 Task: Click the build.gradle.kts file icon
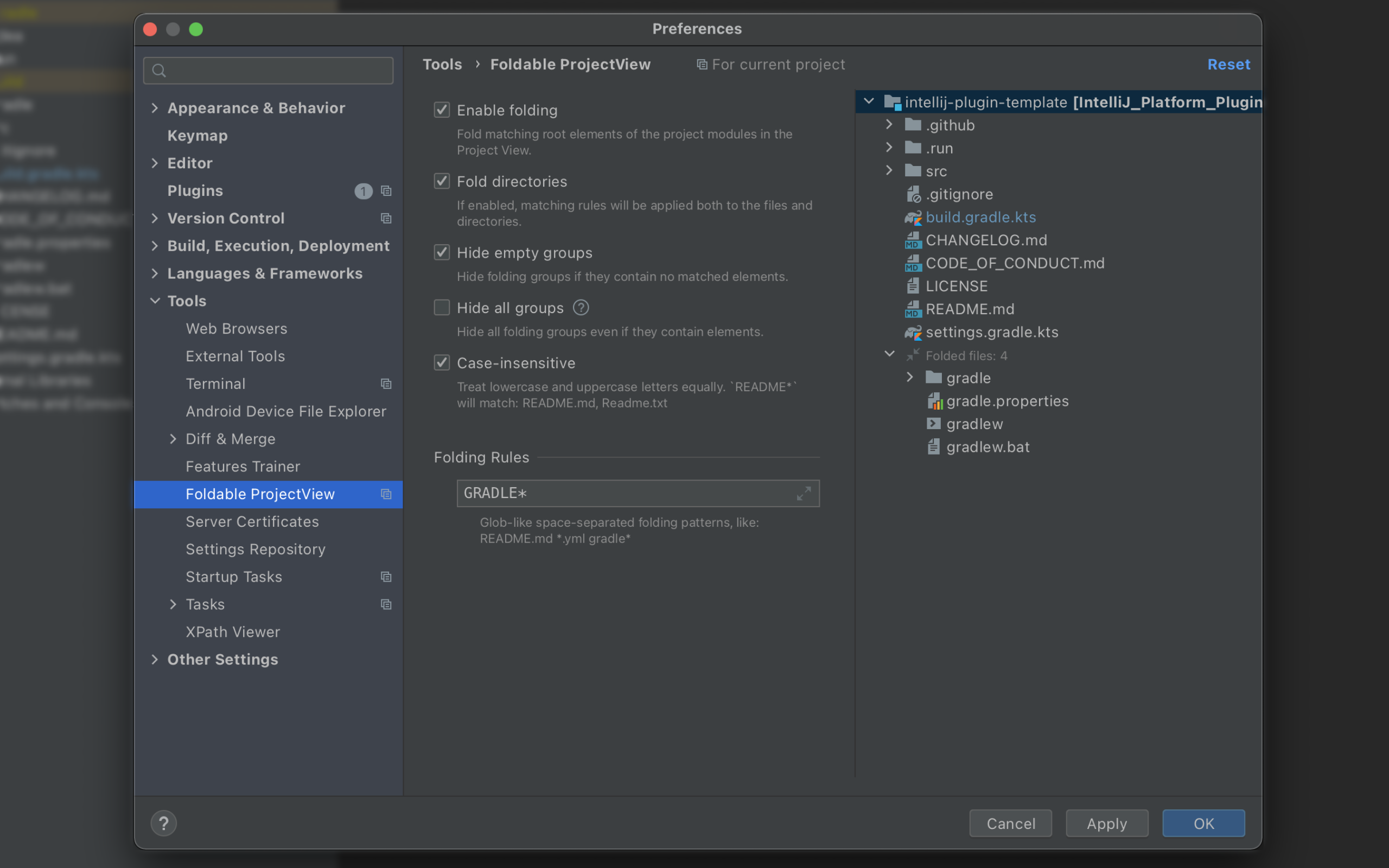(x=911, y=217)
